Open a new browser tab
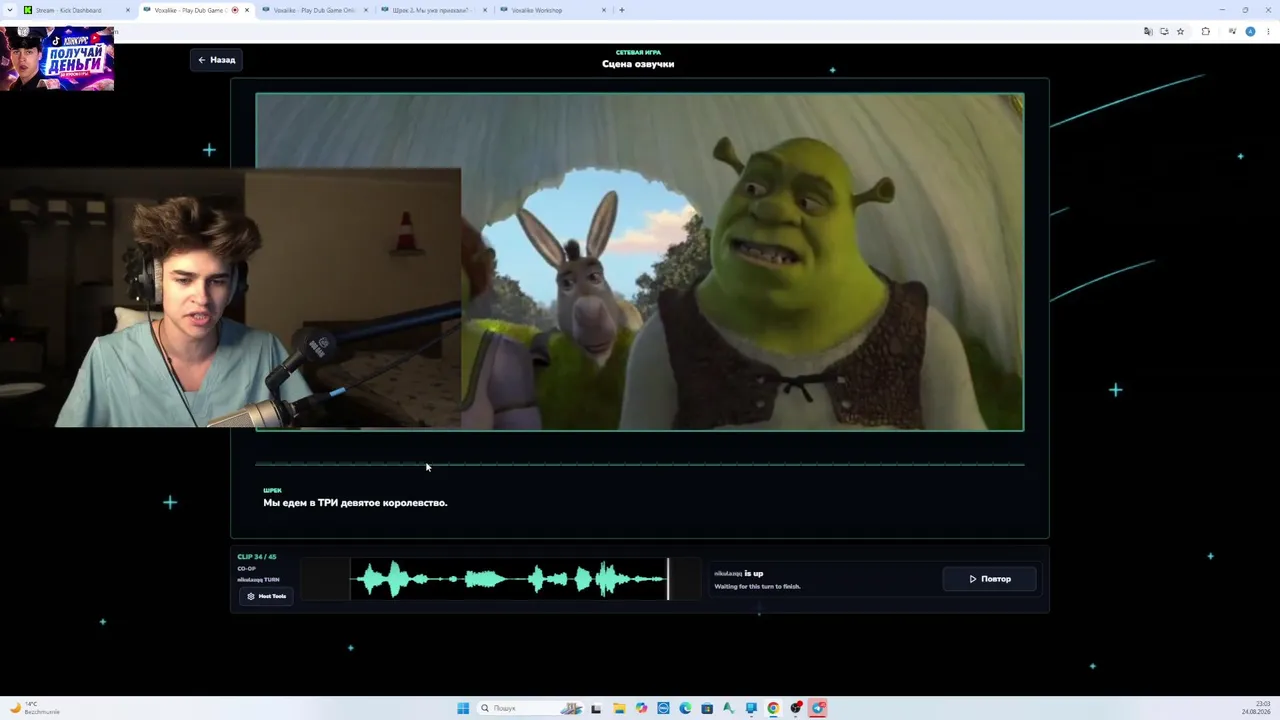Viewport: 1280px width, 720px height. click(x=622, y=10)
